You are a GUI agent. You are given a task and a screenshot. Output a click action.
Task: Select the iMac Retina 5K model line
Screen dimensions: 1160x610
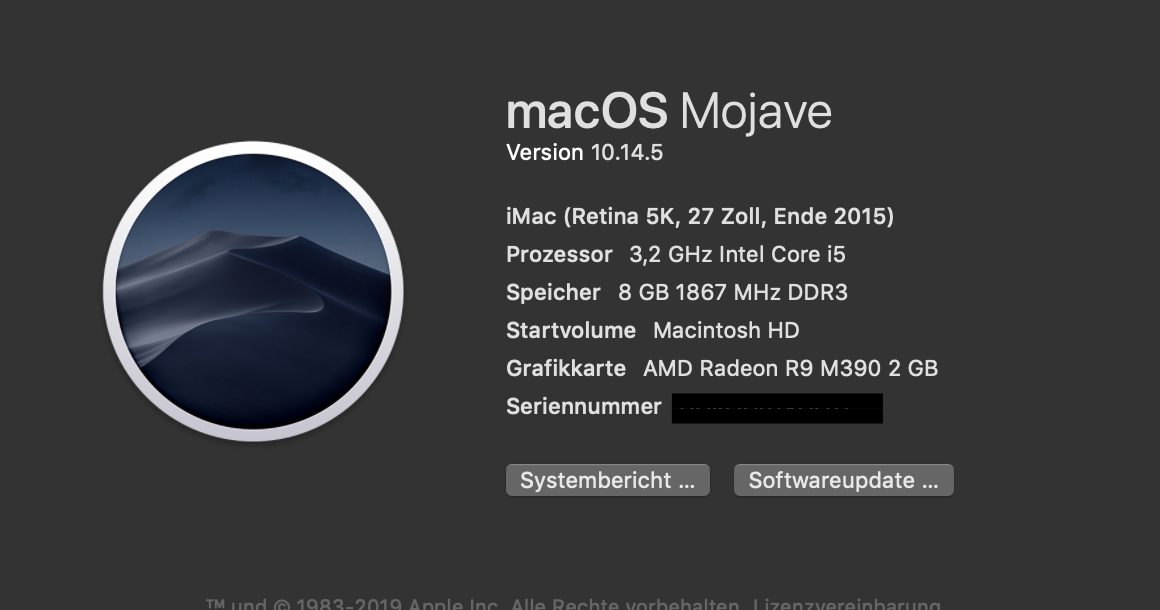700,216
